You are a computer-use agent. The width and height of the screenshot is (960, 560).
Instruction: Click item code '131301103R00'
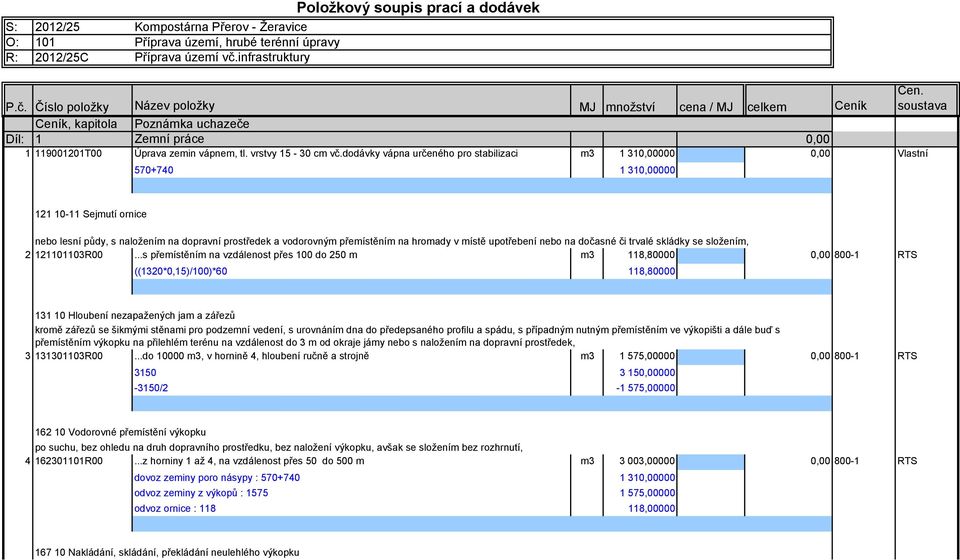tap(69, 356)
